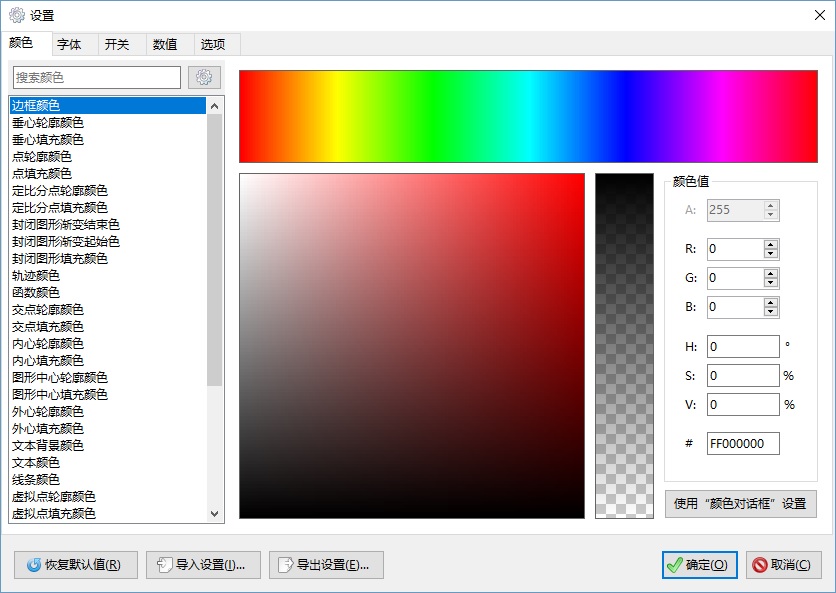Select 外心填充颜色 list item
The width and height of the screenshot is (836, 593).
click(108, 429)
